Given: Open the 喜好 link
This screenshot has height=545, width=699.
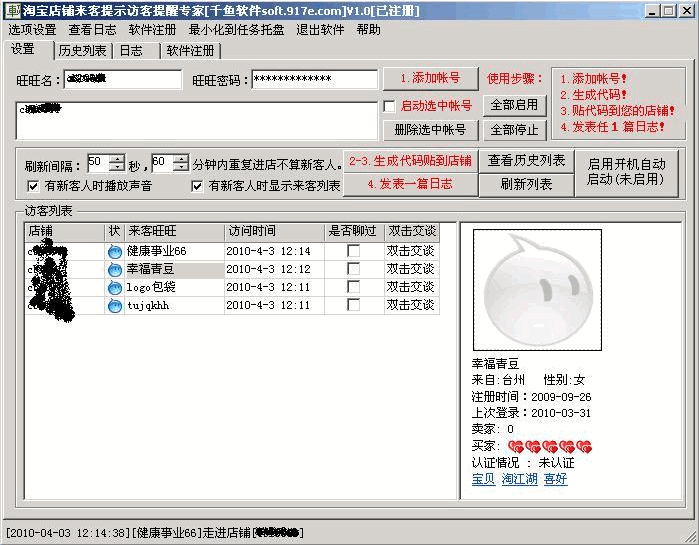Looking at the screenshot, I should click(555, 479).
